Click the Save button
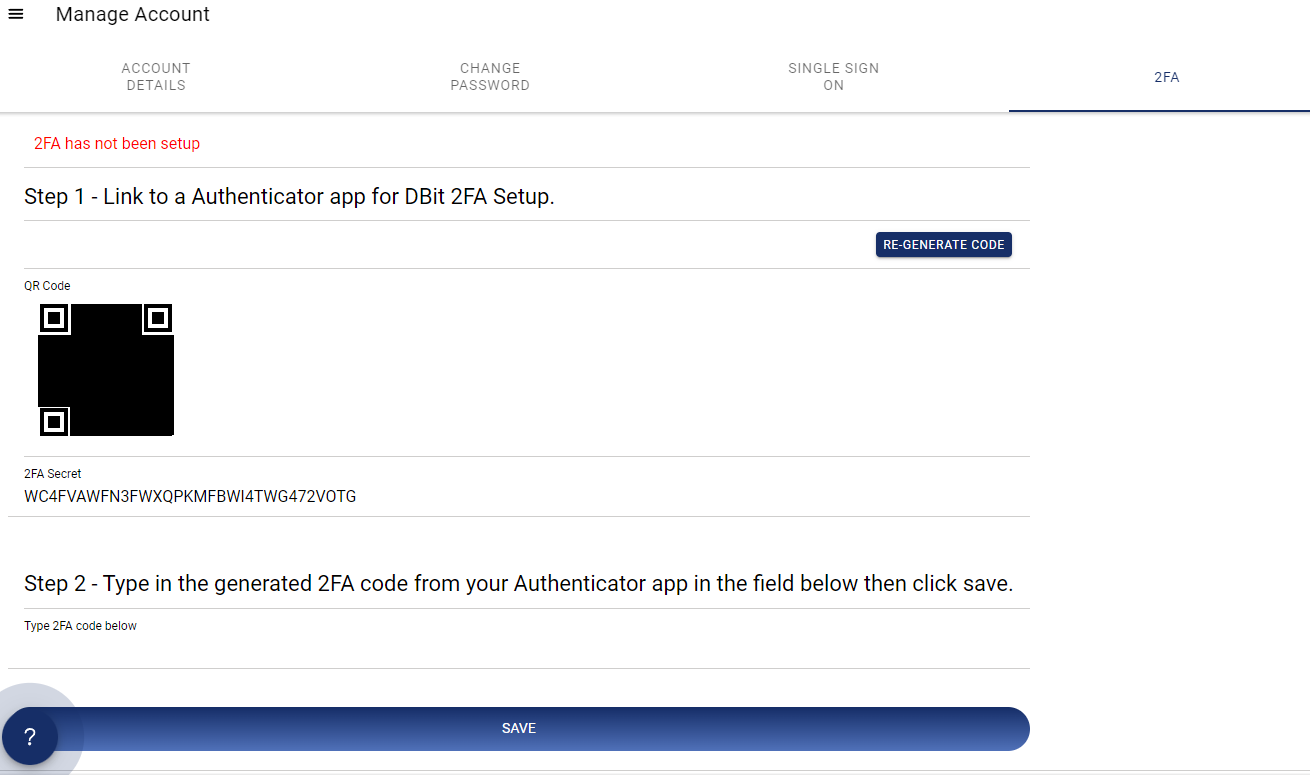The width and height of the screenshot is (1310, 775). (519, 728)
